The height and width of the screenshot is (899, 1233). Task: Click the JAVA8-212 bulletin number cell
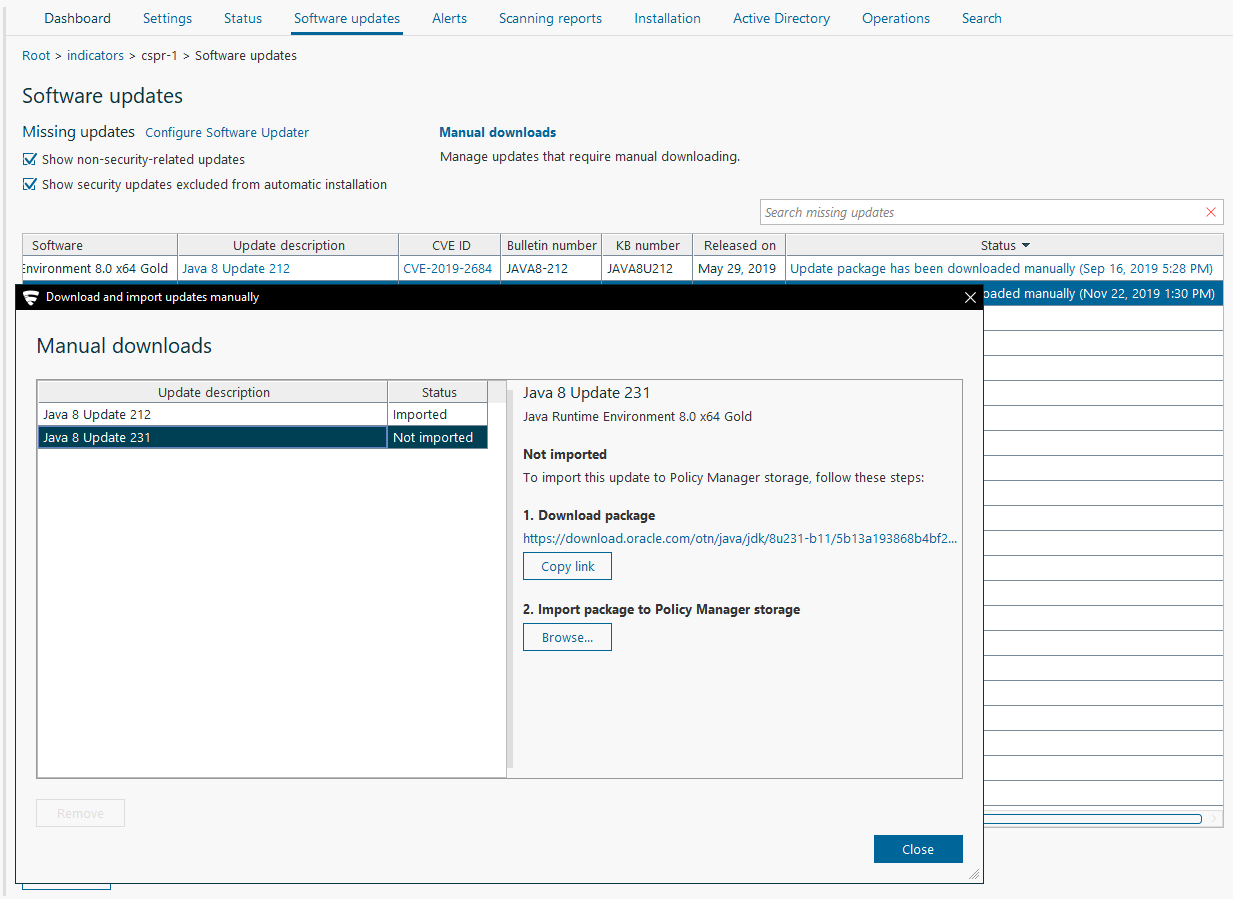click(x=551, y=269)
